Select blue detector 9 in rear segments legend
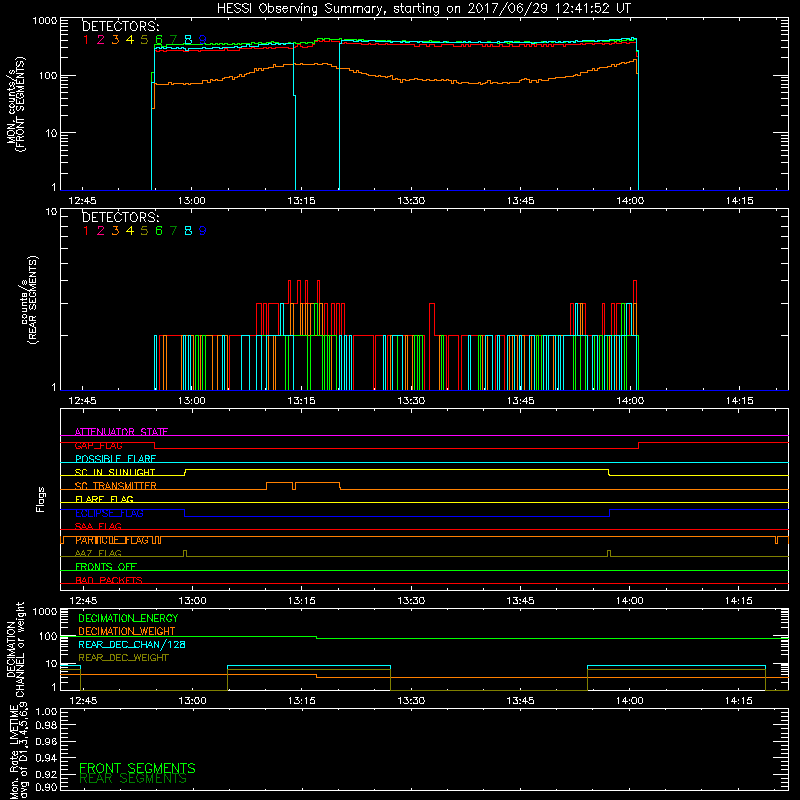This screenshot has height=800, width=800. [203, 231]
